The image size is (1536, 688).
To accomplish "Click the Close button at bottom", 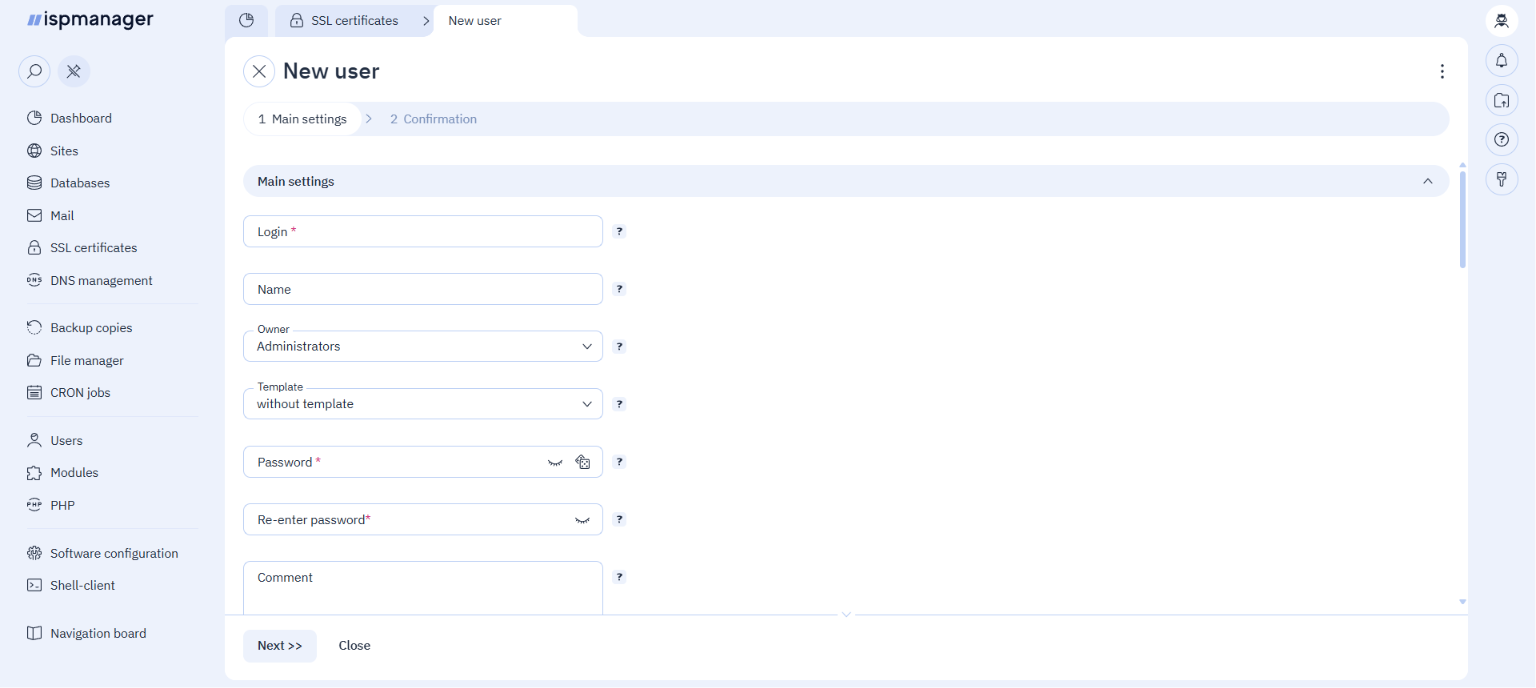I will click(x=354, y=646).
